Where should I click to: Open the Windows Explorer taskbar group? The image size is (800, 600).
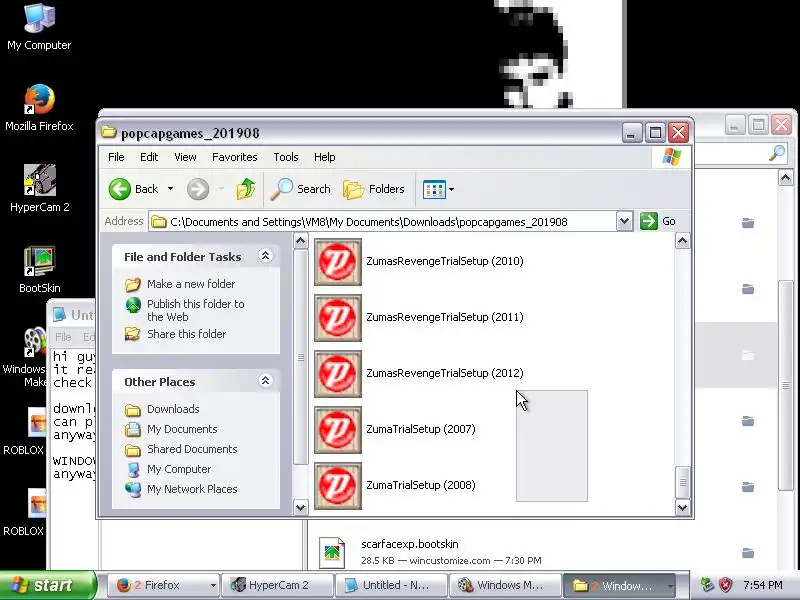pos(619,585)
